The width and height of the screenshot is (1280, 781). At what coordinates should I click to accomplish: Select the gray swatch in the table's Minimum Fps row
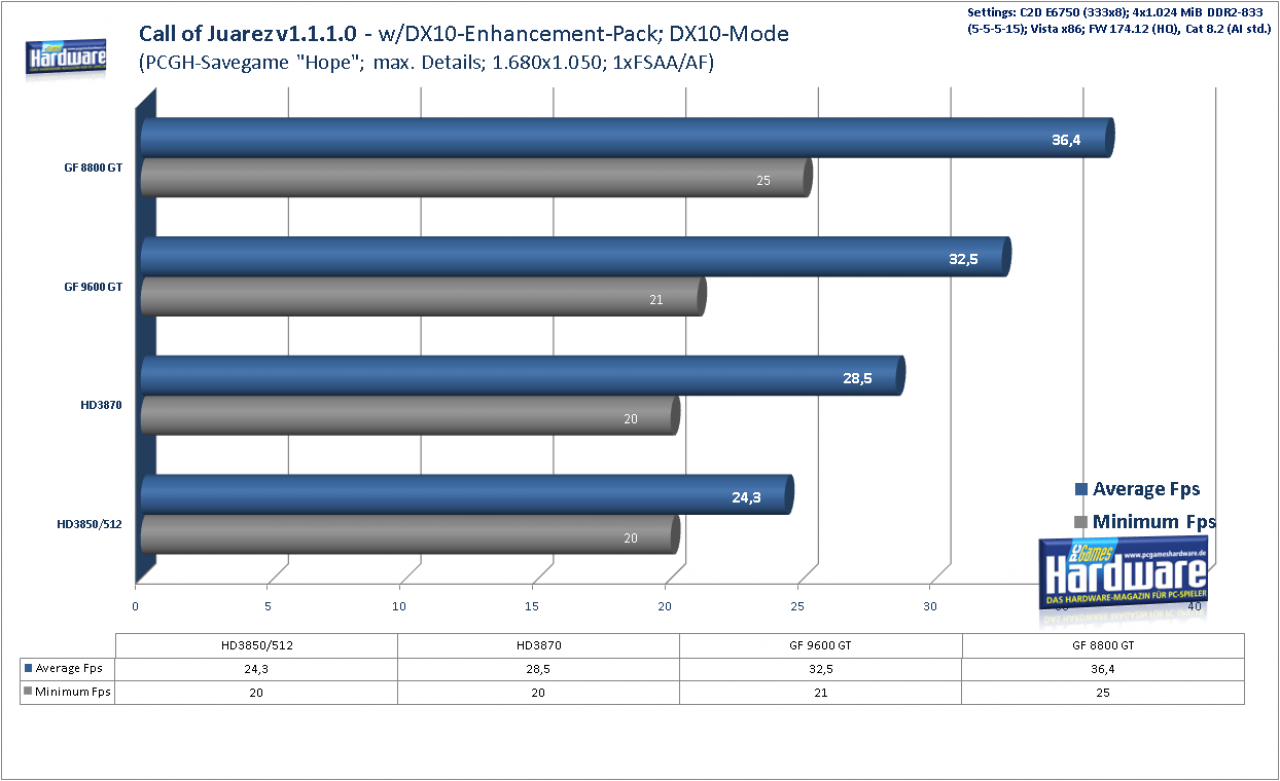click(27, 692)
